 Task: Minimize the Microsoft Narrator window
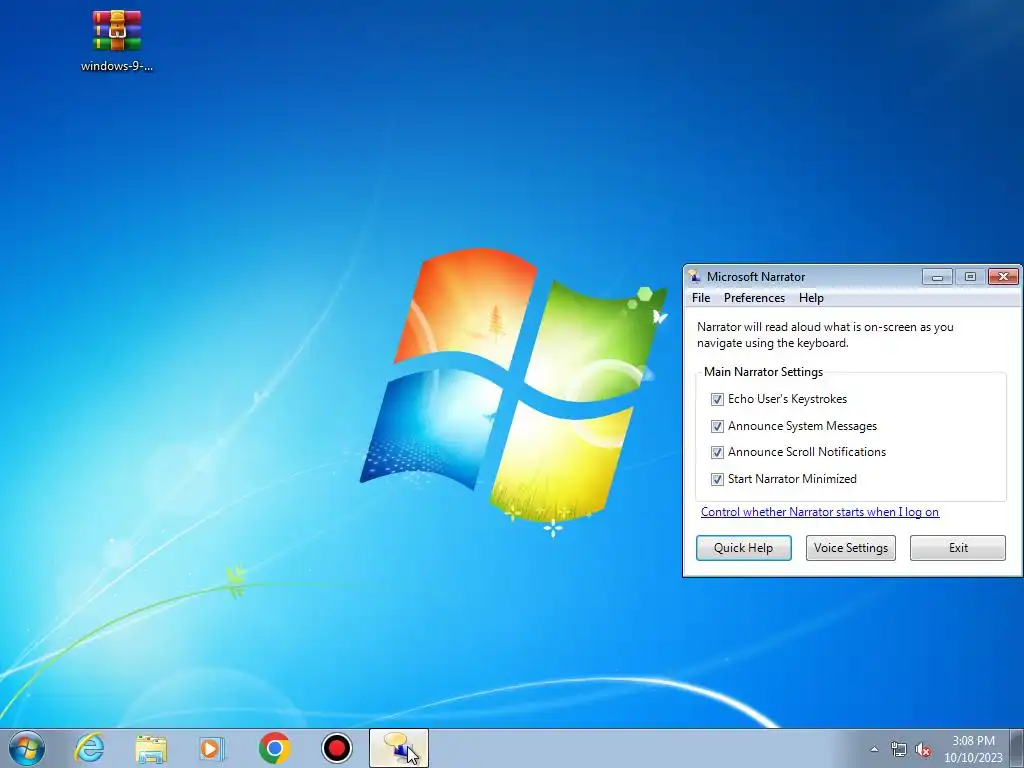(937, 277)
